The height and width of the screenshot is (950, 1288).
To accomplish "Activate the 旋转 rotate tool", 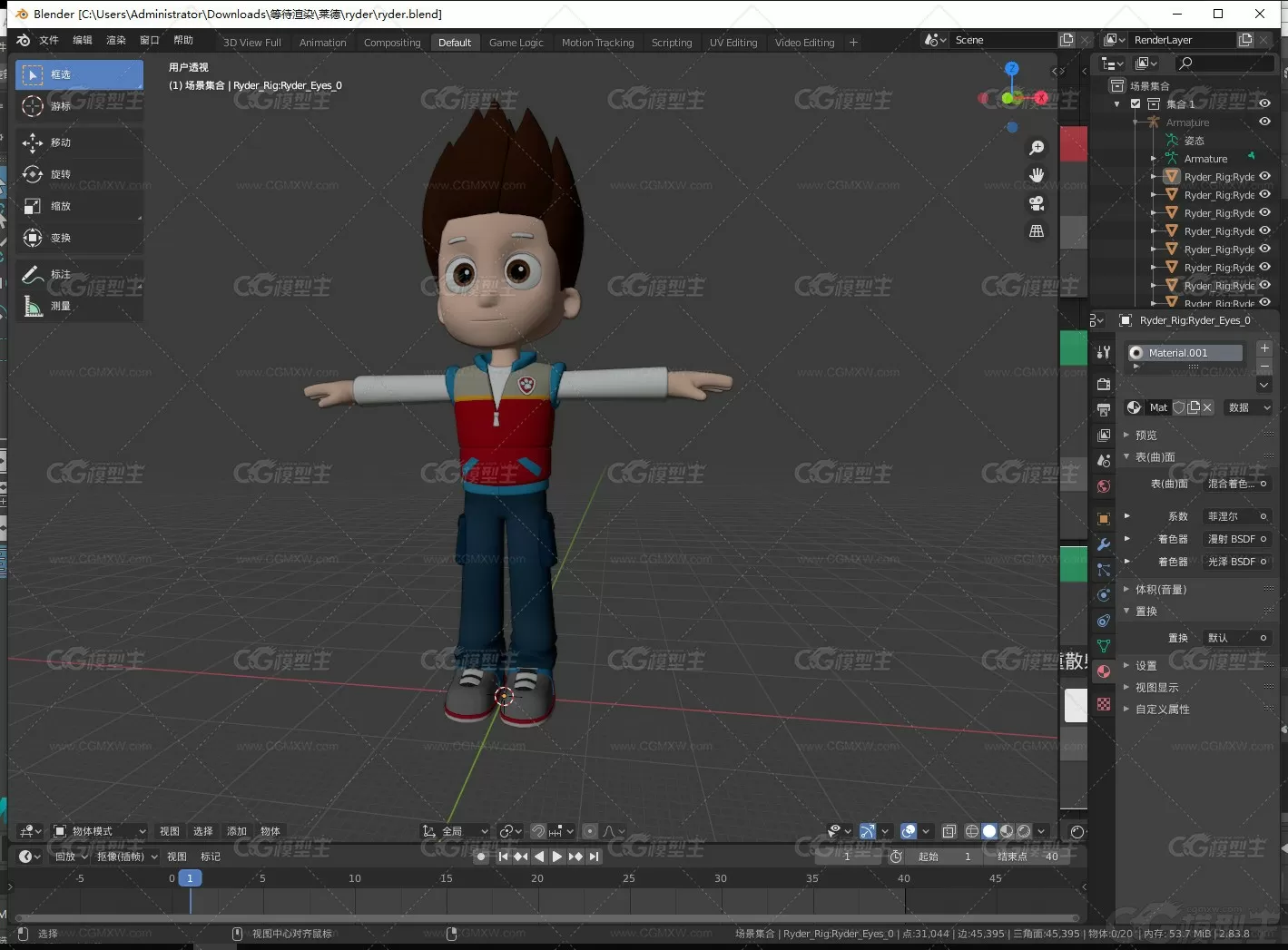I will tap(79, 174).
